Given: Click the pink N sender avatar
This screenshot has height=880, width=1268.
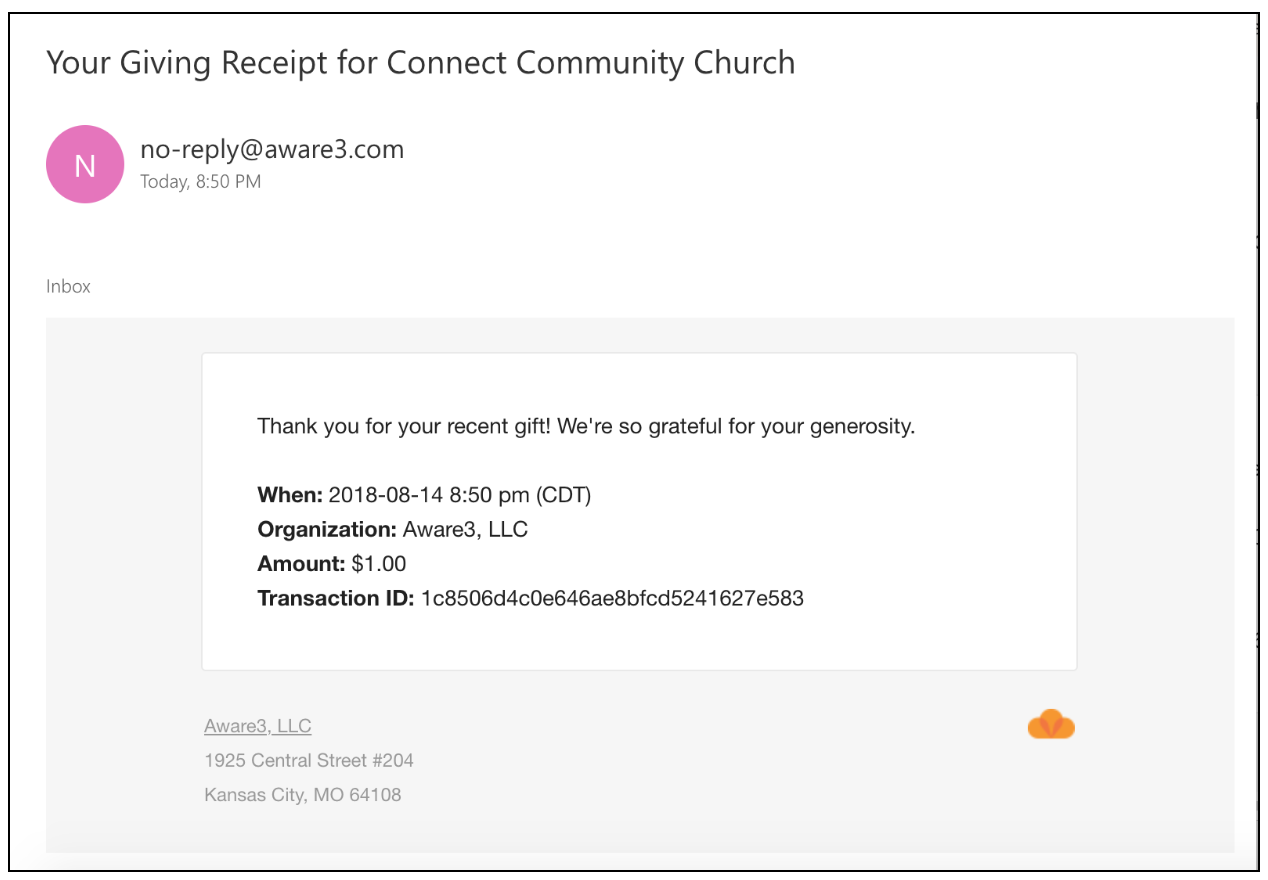Looking at the screenshot, I should click(x=85, y=164).
